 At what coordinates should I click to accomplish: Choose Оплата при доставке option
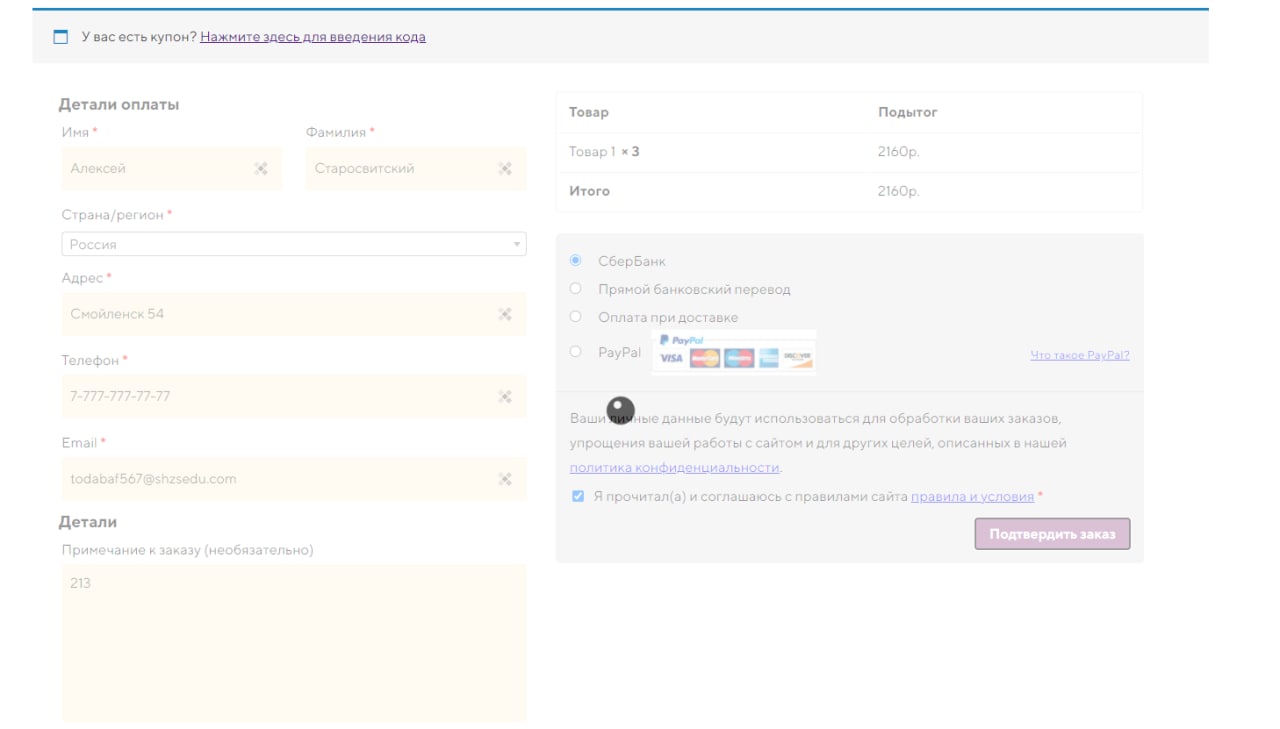click(575, 317)
